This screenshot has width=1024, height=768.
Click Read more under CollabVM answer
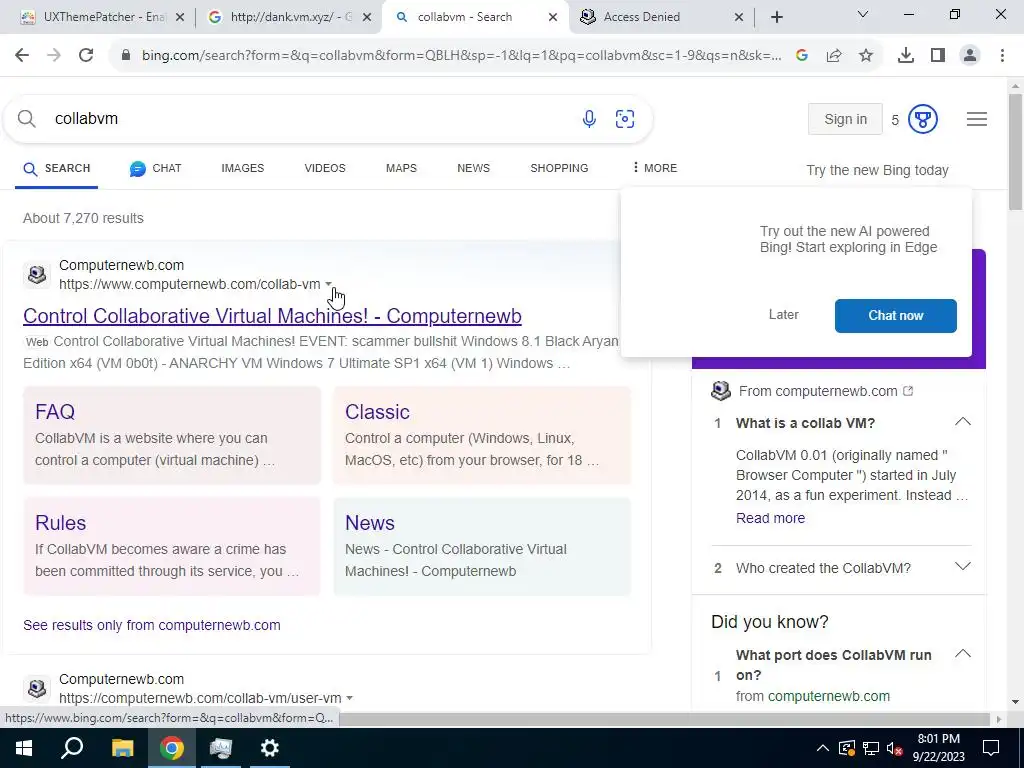771,518
